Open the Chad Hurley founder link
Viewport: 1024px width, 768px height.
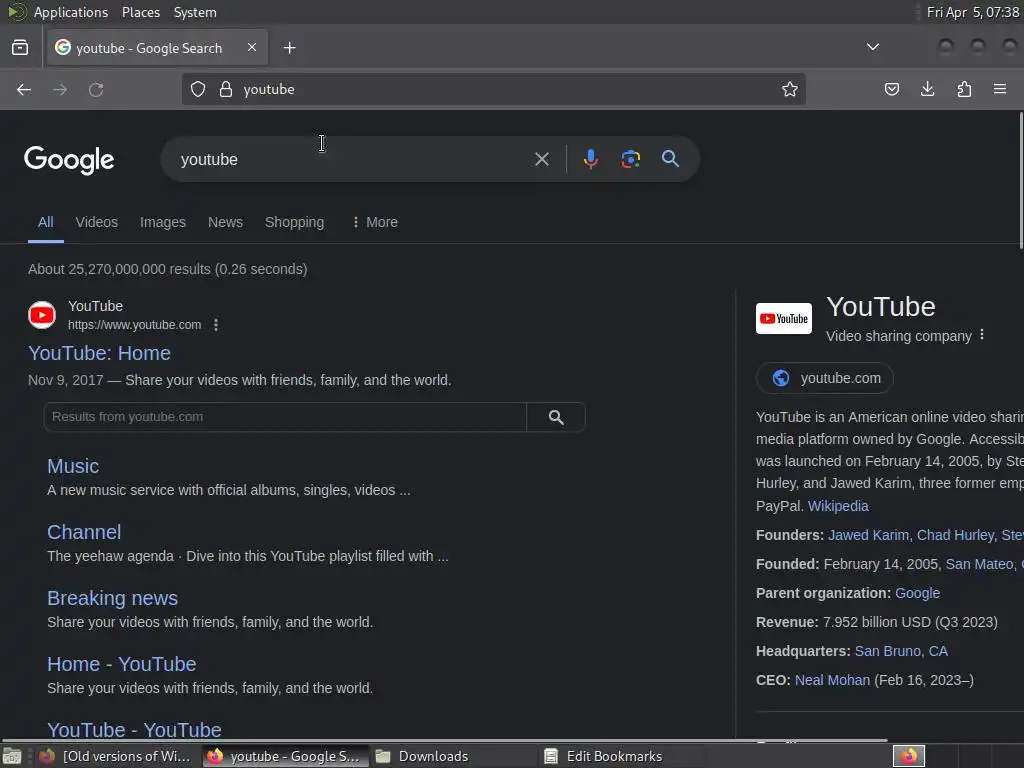(x=955, y=535)
